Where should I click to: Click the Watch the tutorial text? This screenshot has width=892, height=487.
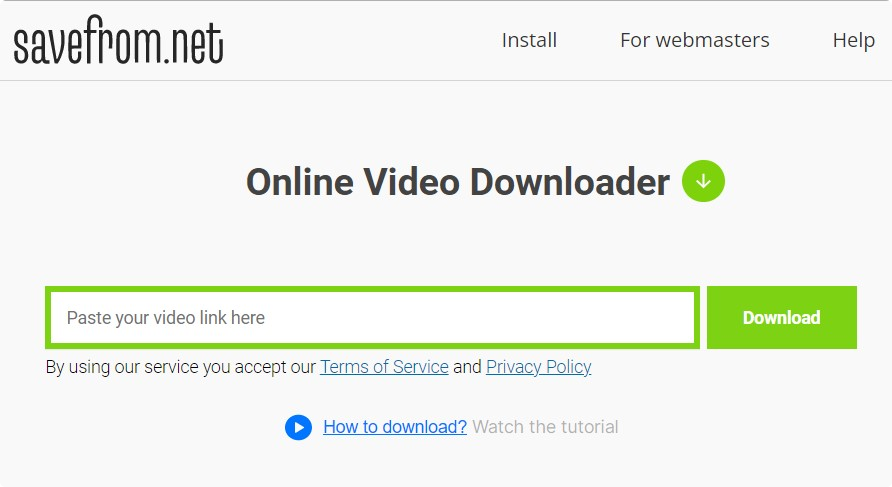[x=545, y=427]
